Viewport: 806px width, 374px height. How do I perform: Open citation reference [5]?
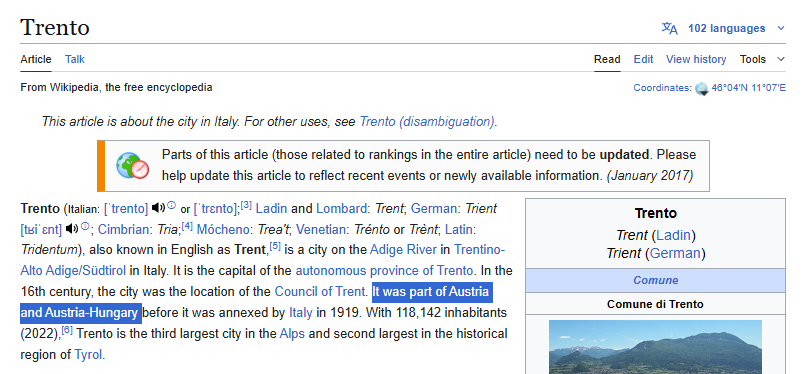[275, 247]
